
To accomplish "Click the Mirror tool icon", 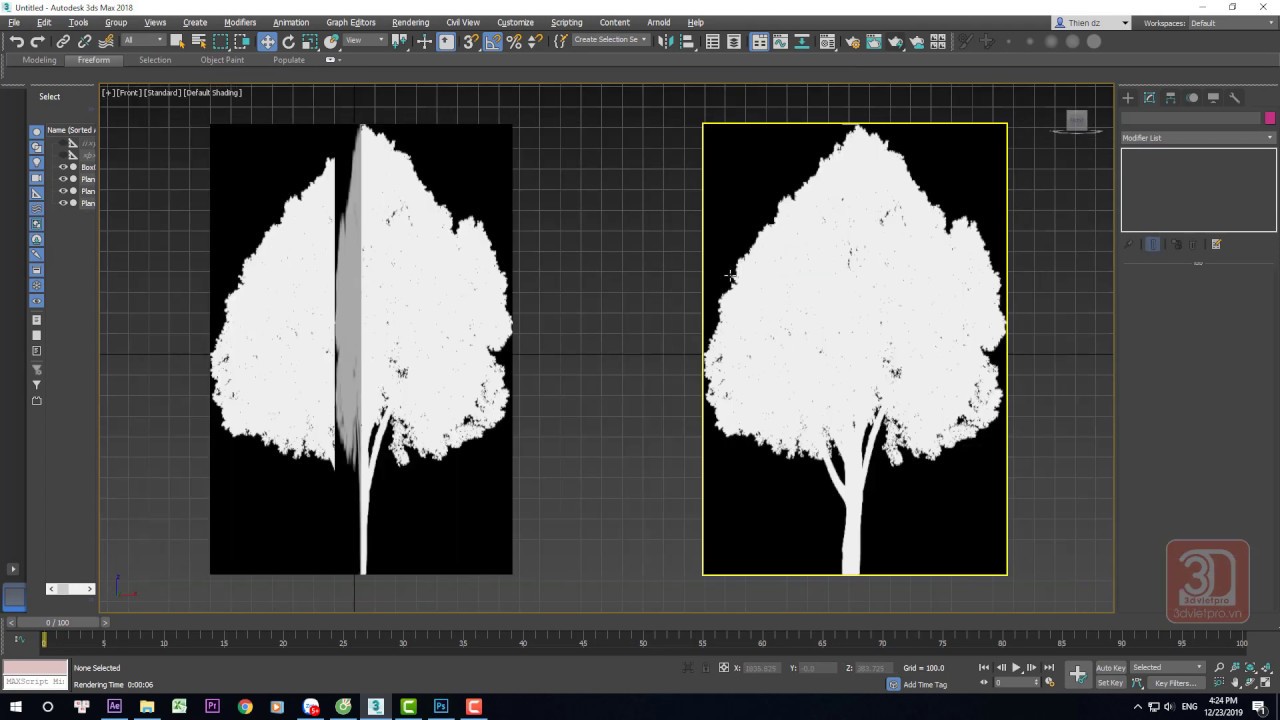I will pyautogui.click(x=666, y=41).
